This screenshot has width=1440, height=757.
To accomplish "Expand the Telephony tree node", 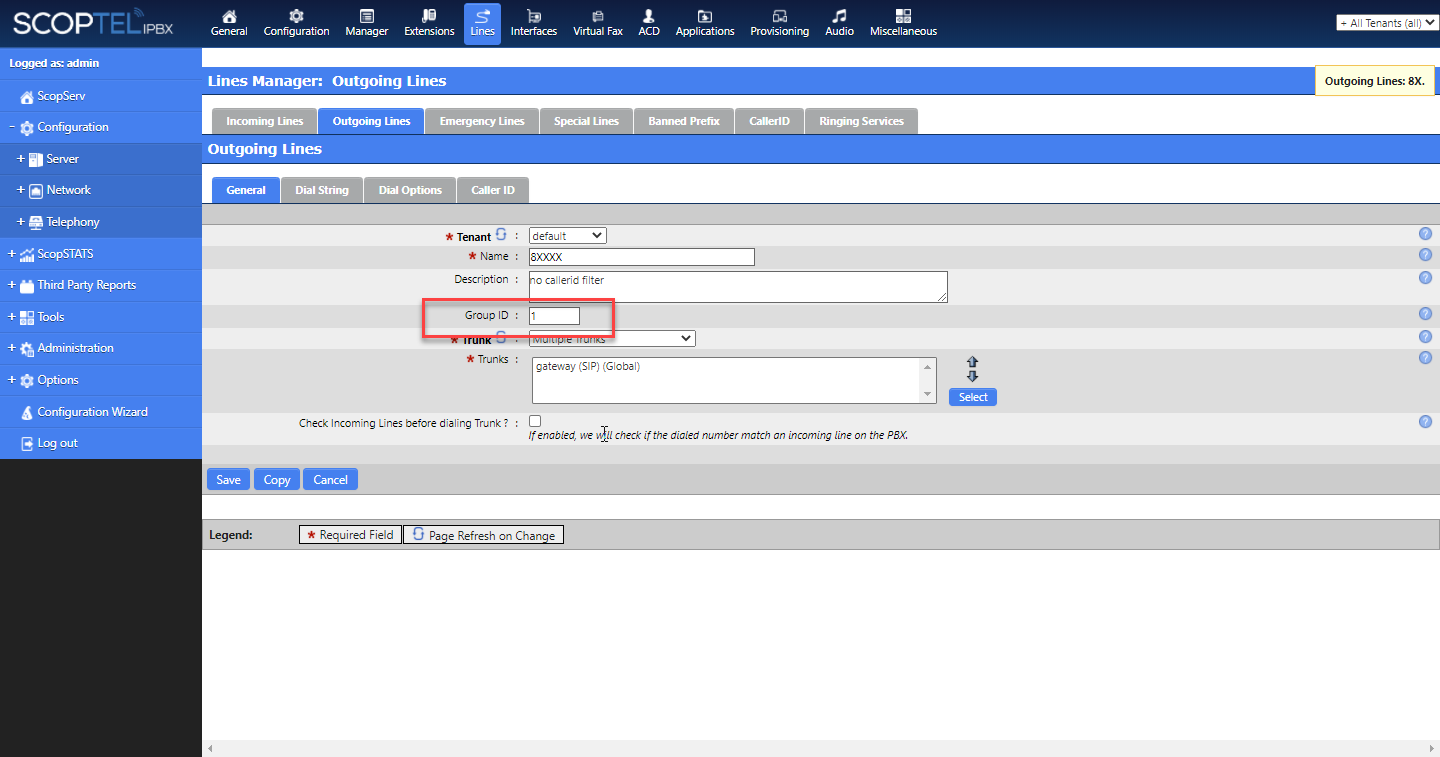I will tap(21, 222).
